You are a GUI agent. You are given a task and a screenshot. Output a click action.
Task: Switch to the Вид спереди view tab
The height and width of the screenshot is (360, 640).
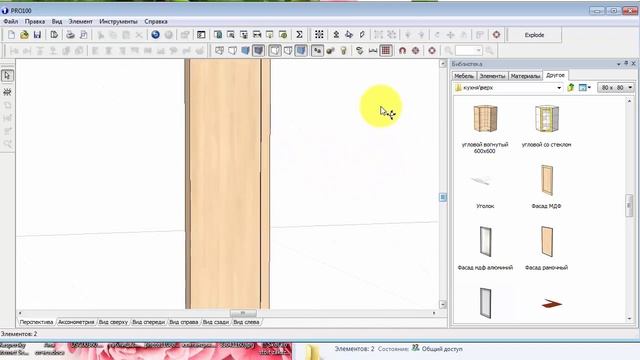pyautogui.click(x=149, y=322)
